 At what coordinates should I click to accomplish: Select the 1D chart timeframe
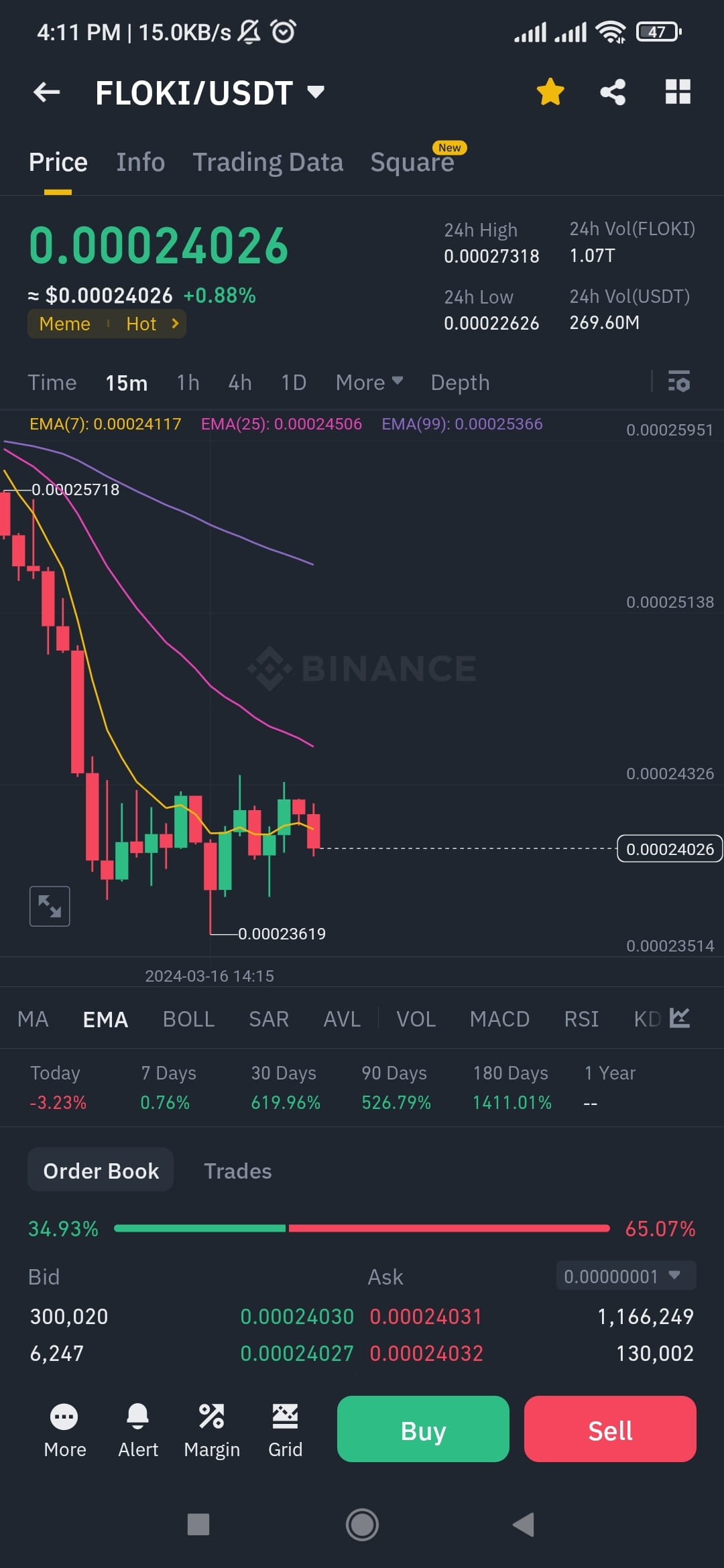pos(293,382)
